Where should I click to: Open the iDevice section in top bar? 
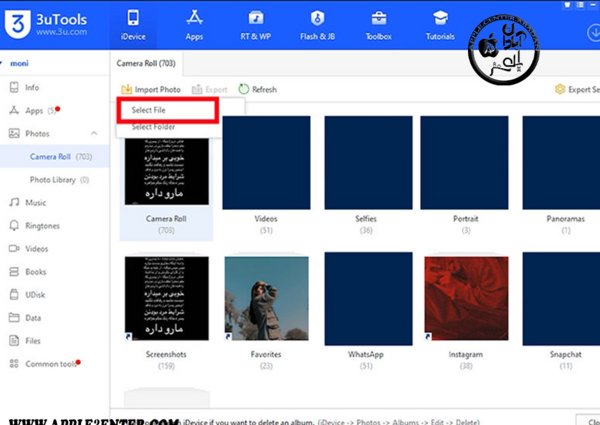pos(133,26)
